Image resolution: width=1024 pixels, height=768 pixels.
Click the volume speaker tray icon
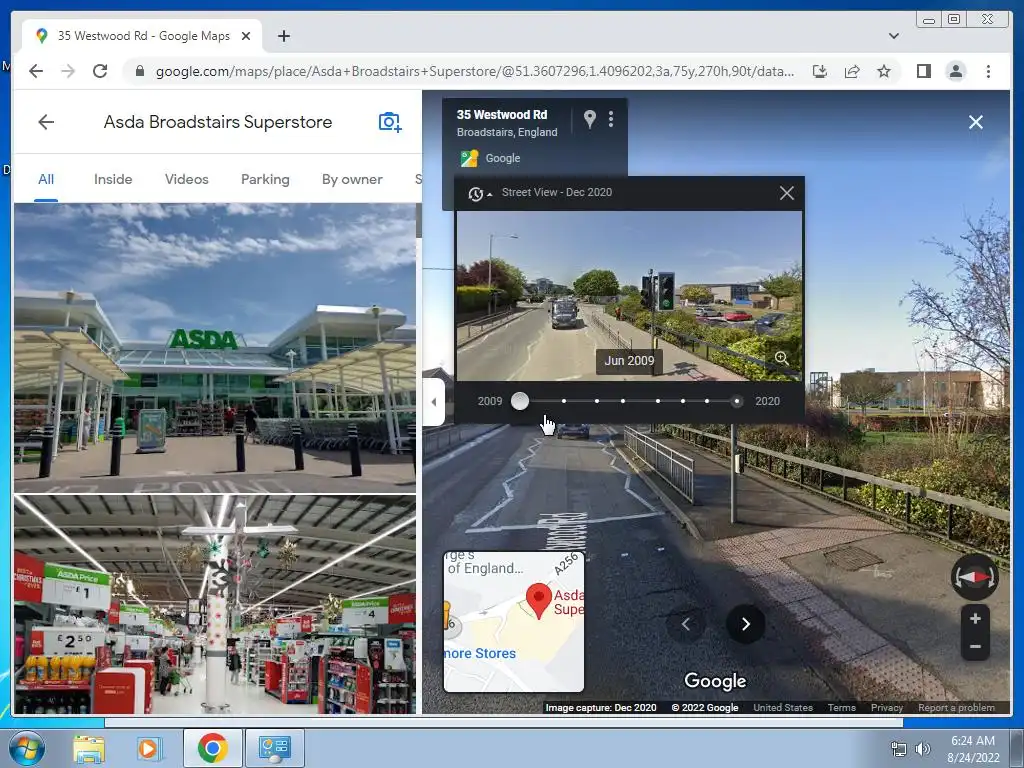(922, 749)
